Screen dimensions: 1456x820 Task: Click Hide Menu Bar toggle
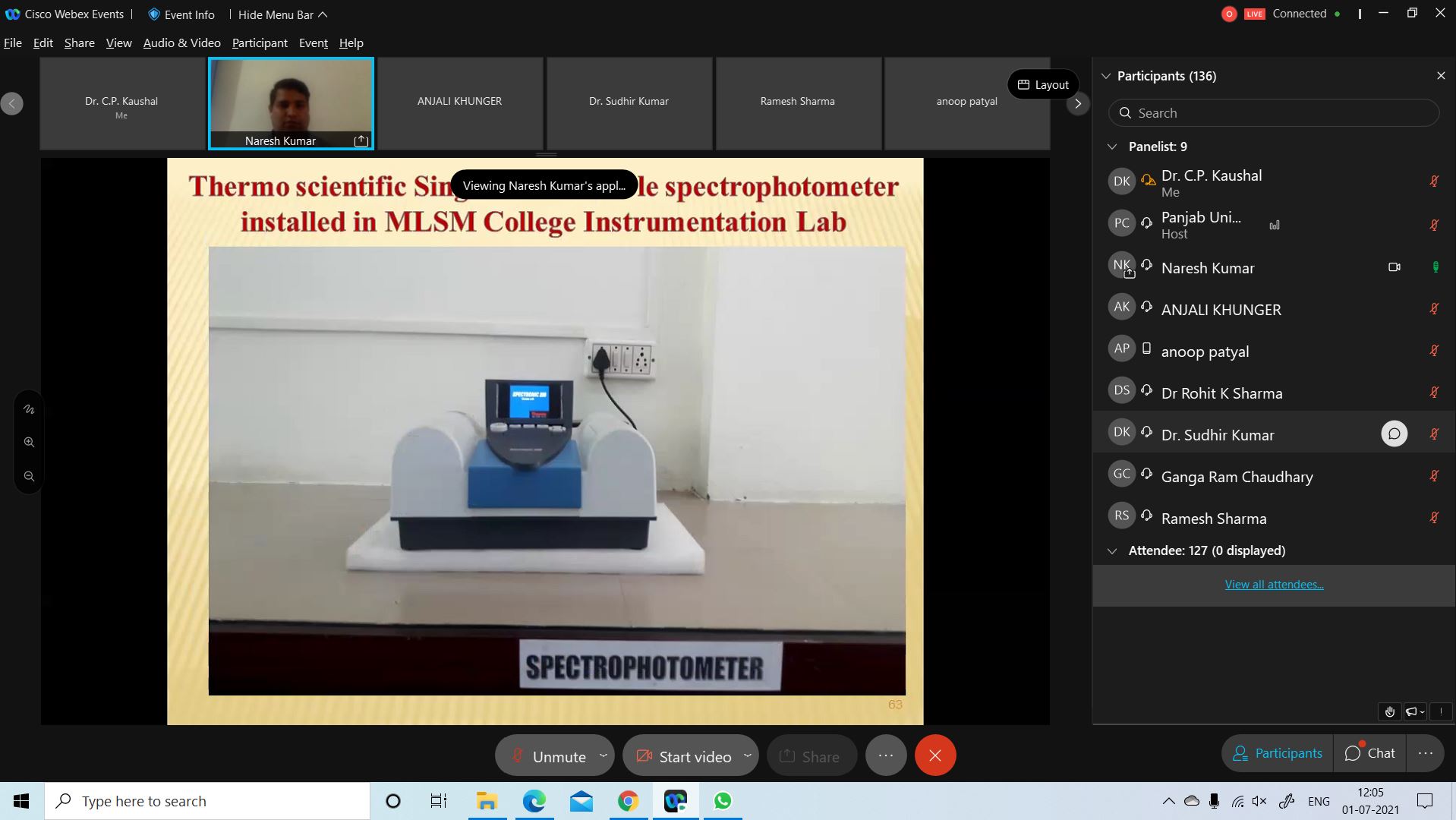point(282,14)
